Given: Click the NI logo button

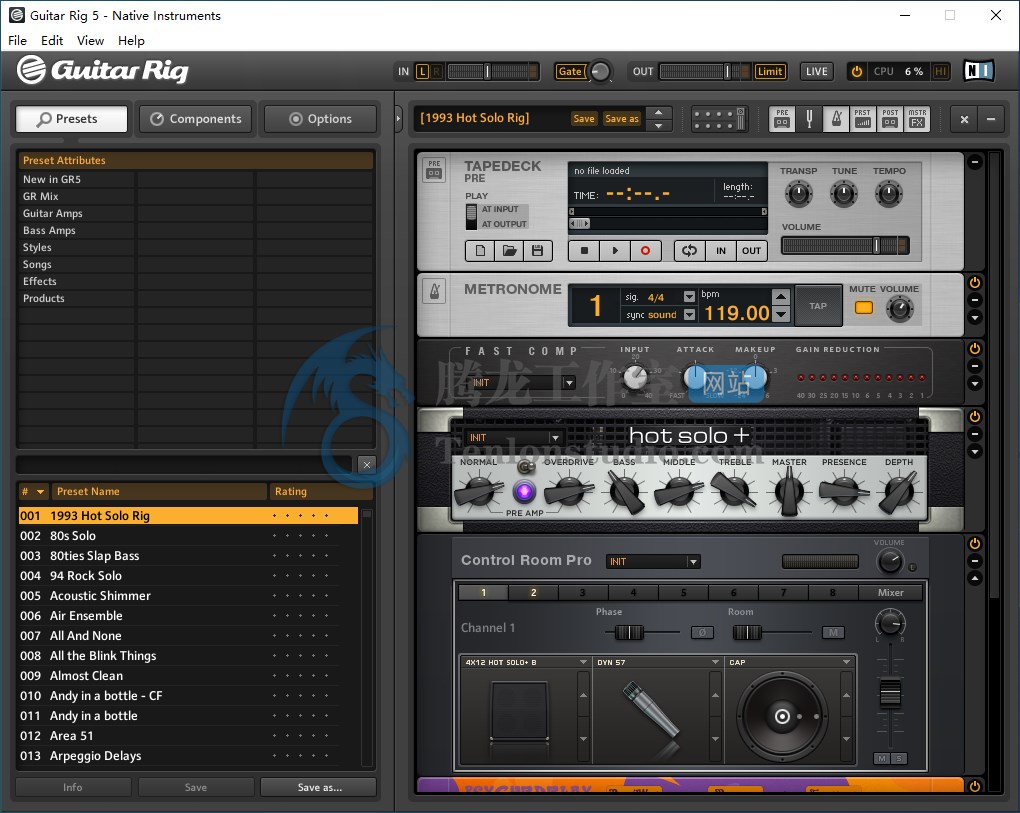Looking at the screenshot, I should pyautogui.click(x=978, y=71).
